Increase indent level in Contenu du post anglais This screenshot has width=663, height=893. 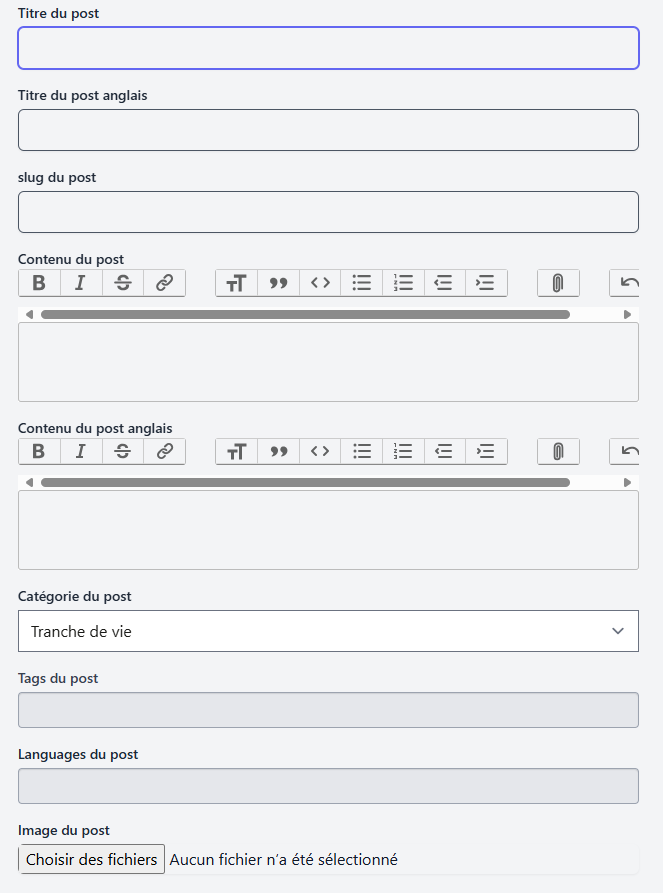point(486,451)
